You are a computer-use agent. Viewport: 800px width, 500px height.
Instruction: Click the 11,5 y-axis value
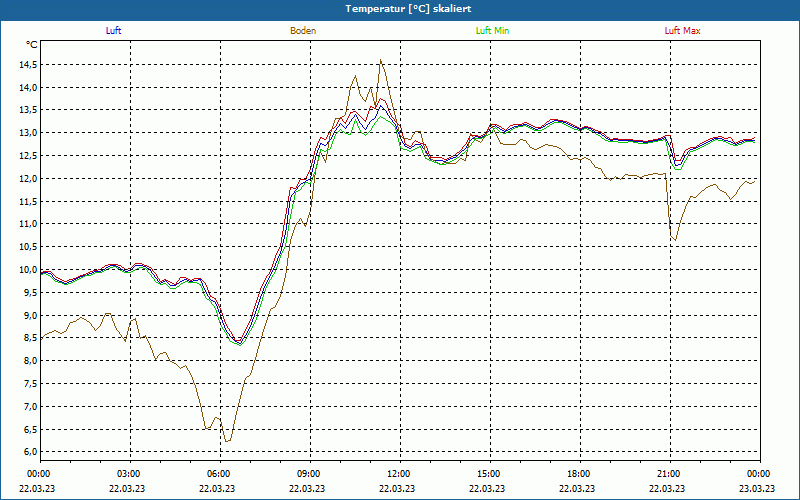29,202
